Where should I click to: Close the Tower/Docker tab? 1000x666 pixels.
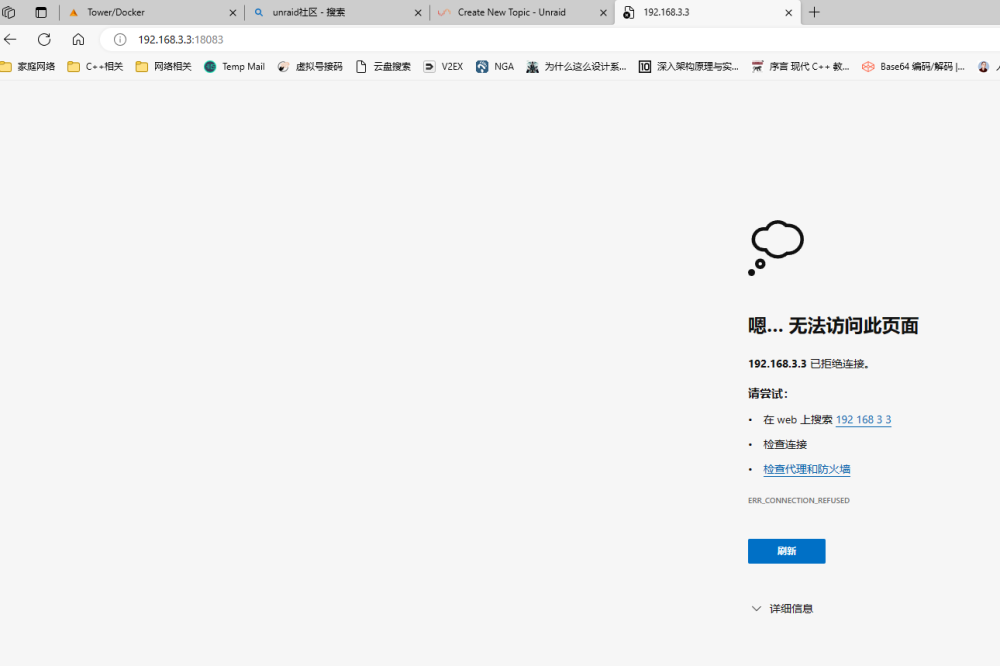pyautogui.click(x=233, y=13)
